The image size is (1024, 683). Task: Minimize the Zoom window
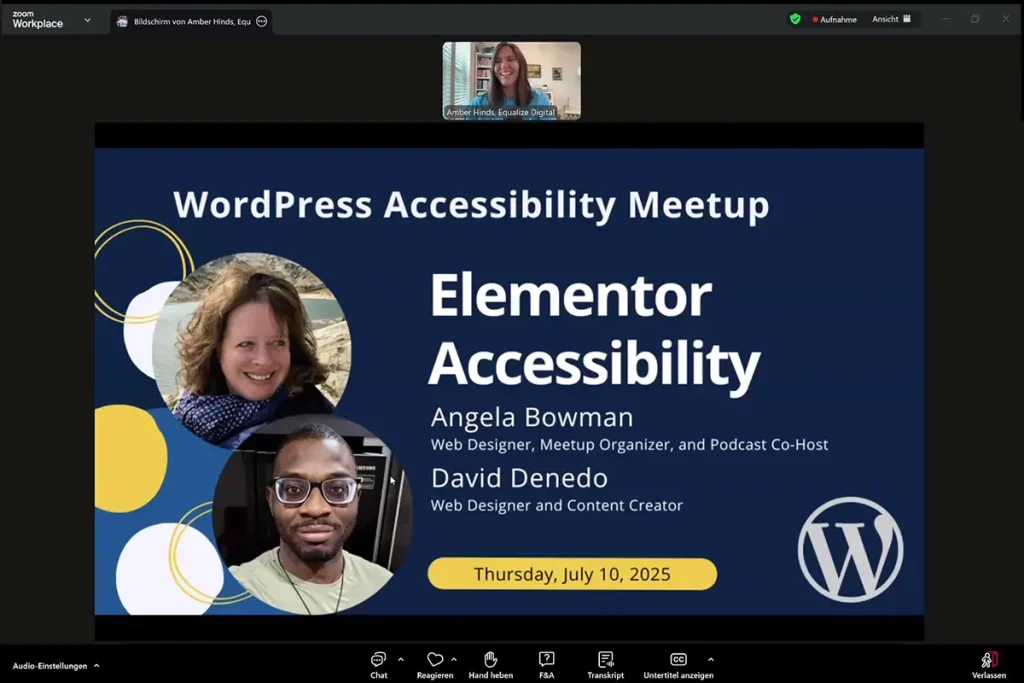(x=944, y=19)
